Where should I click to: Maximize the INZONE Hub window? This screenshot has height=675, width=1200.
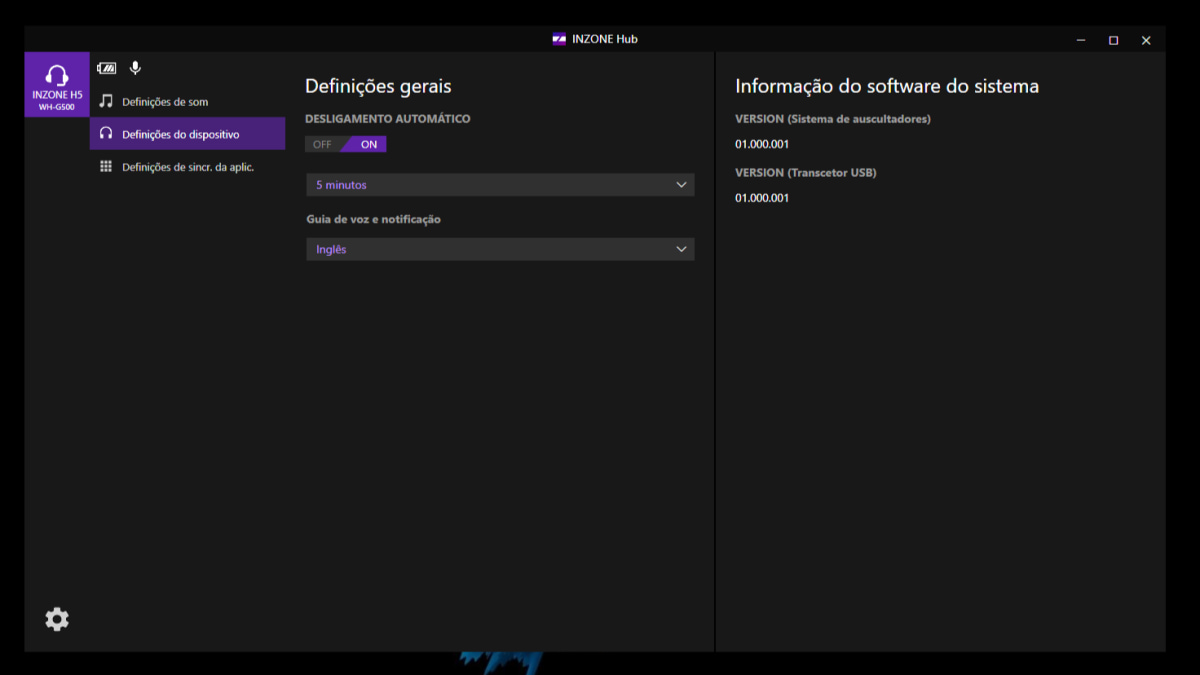(x=1113, y=40)
